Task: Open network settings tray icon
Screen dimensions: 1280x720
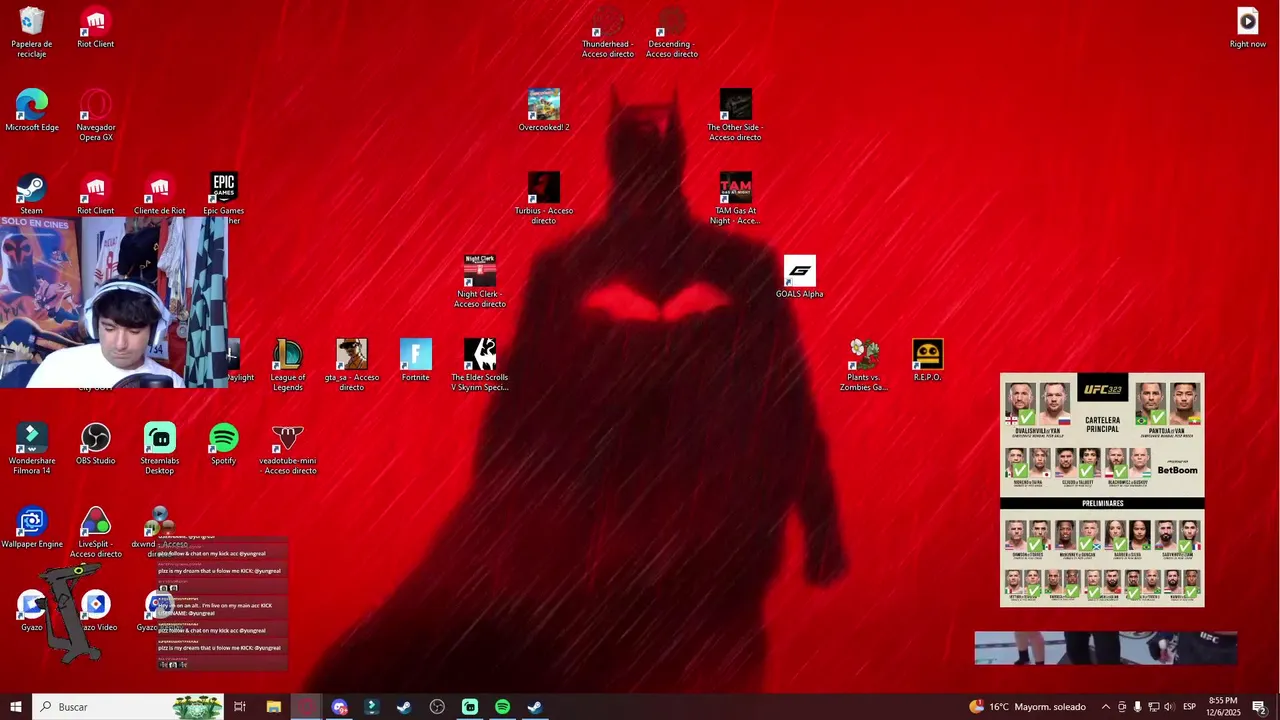Action: (1153, 707)
